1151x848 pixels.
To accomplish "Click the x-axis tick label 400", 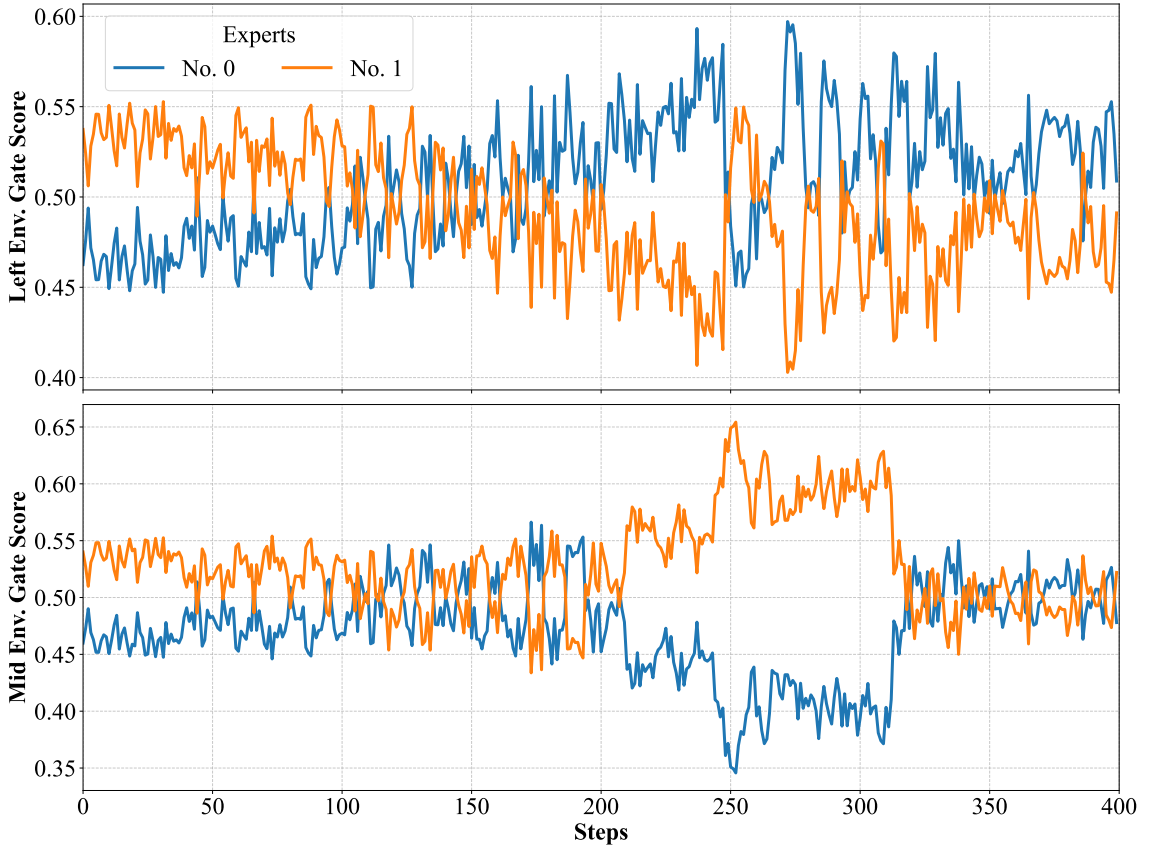I will [x=1118, y=806].
